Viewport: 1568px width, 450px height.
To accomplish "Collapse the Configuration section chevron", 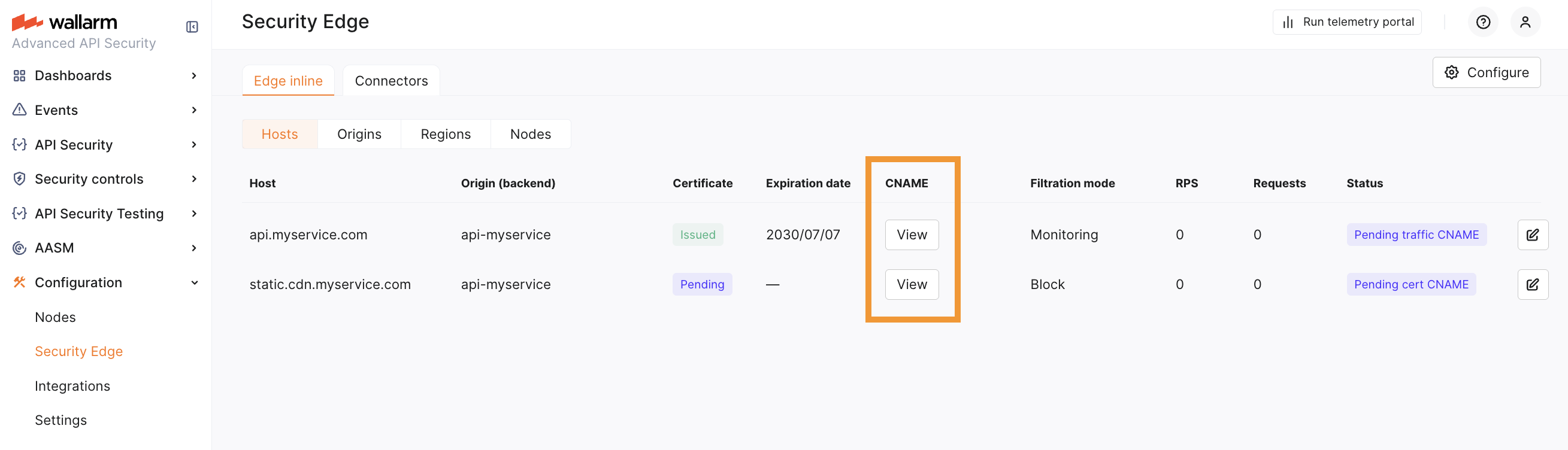I will pyautogui.click(x=194, y=283).
